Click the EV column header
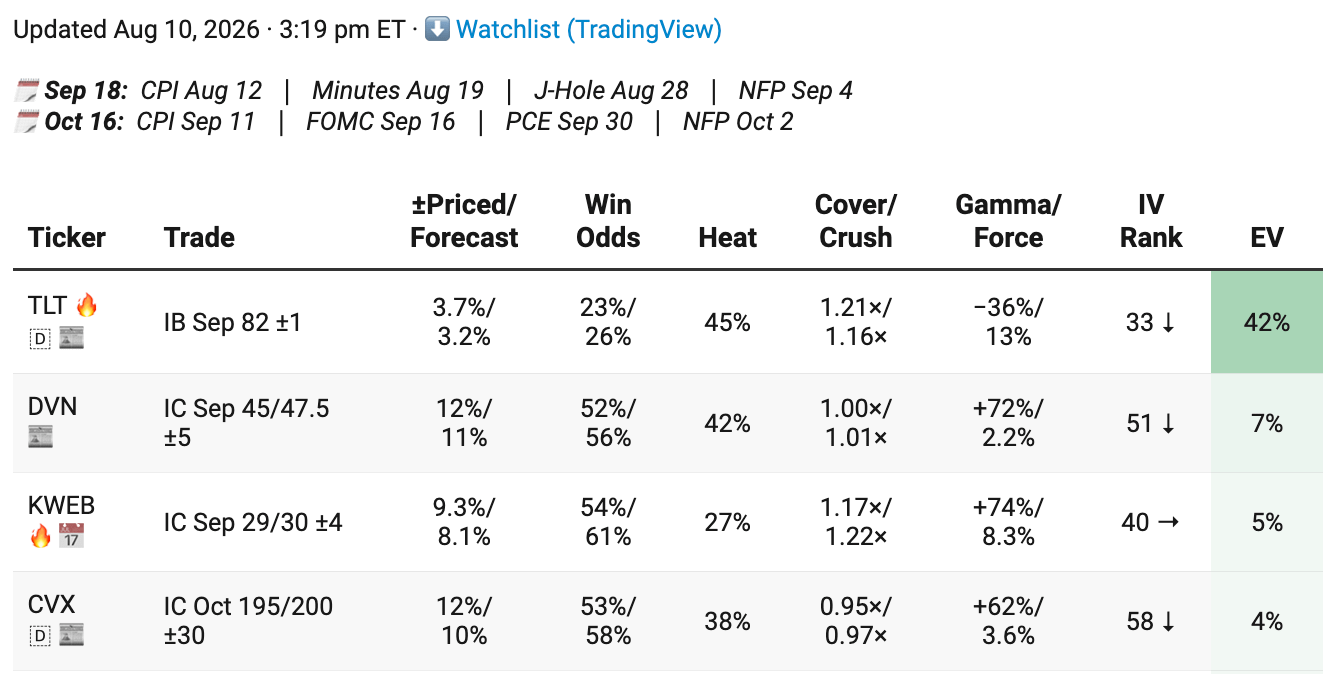The width and height of the screenshot is (1328, 674). pyautogui.click(x=1266, y=237)
